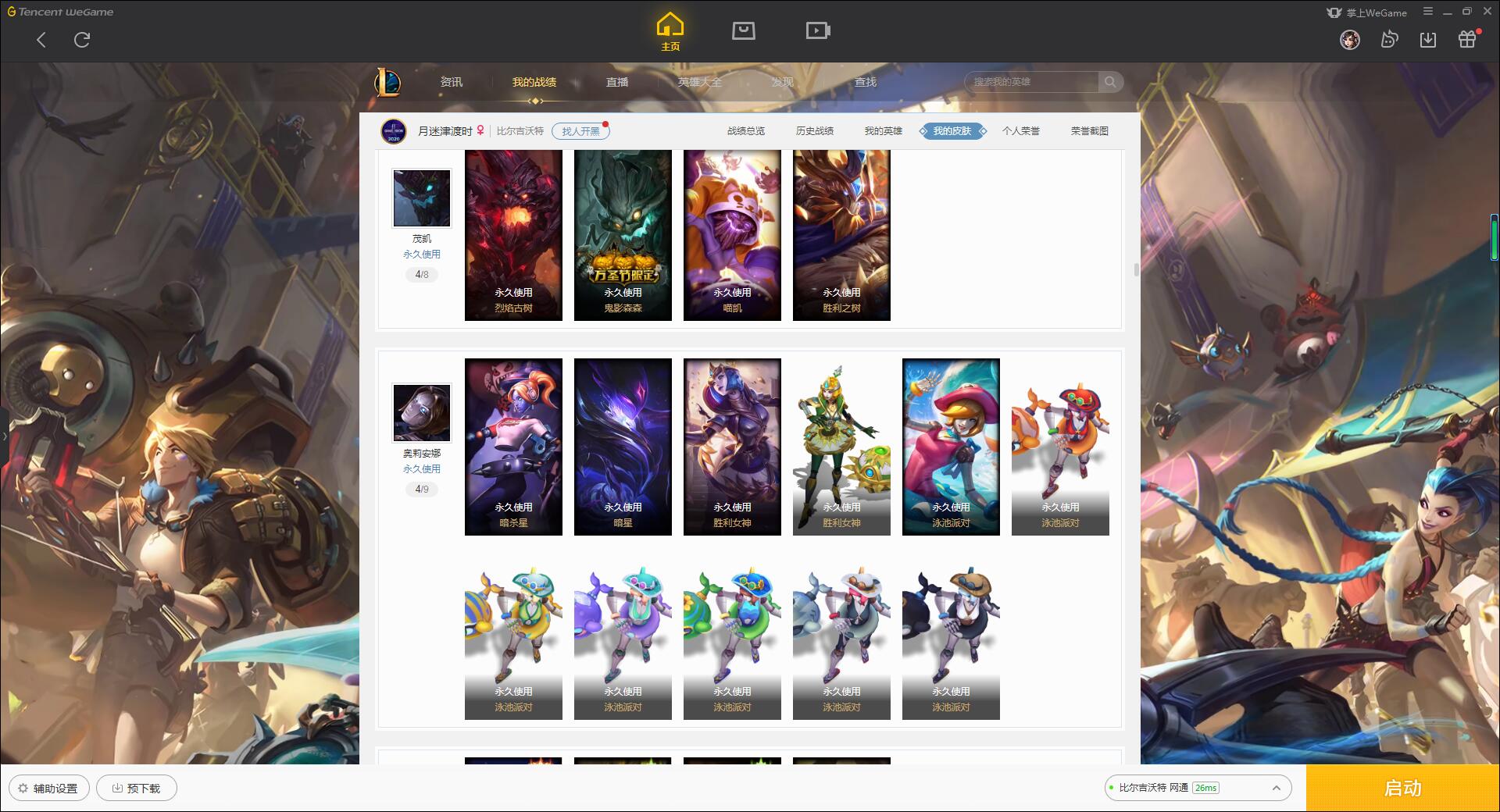Viewport: 1500px width, 812px height.
Task: Open the 战绩总览 sub-tab
Action: [746, 131]
